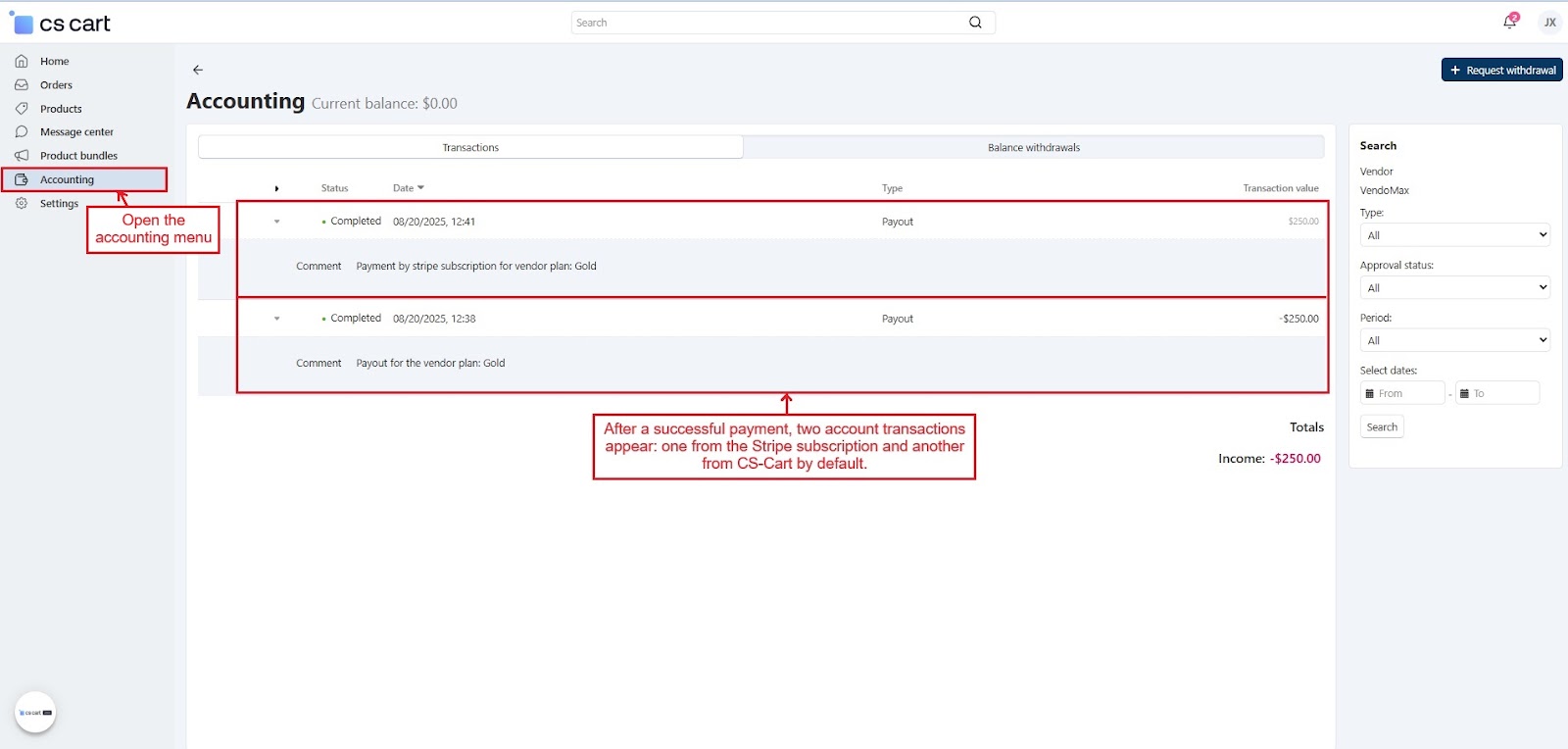The image size is (1568, 749).
Task: Open Message center in sidebar
Action: click(76, 132)
